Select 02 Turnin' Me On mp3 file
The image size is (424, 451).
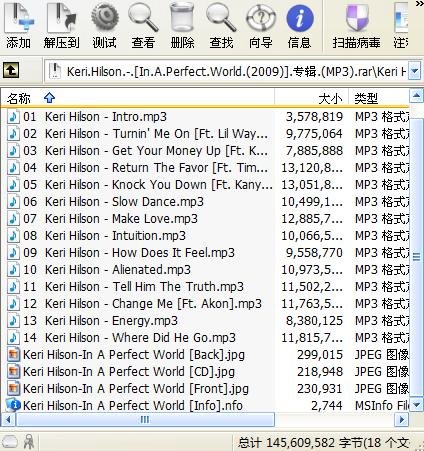point(137,134)
